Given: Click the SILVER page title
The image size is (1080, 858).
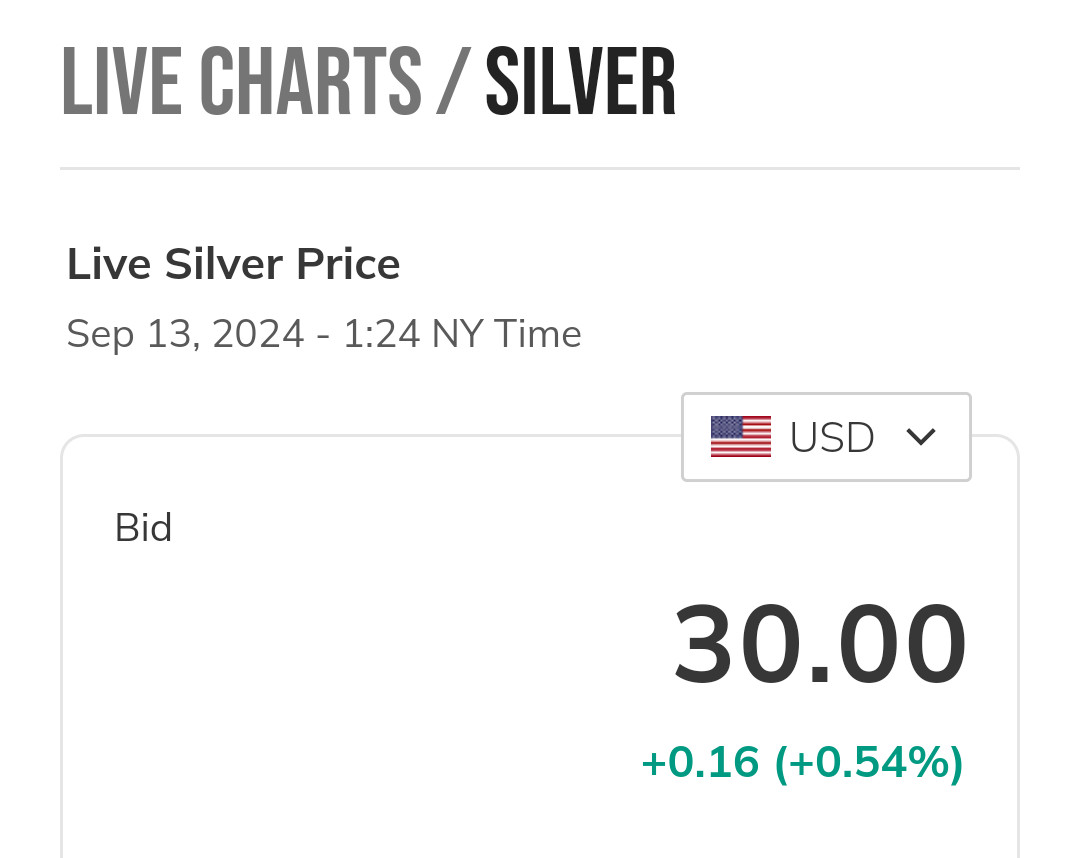Looking at the screenshot, I should tap(580, 82).
